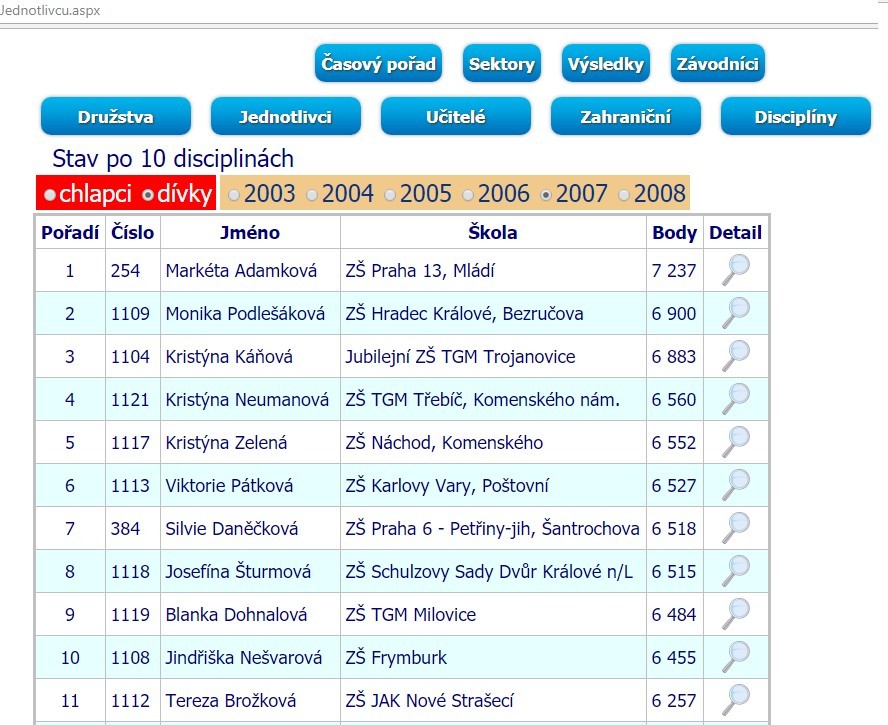Image resolution: width=888 pixels, height=725 pixels.
Task: Switch to Jednotlivci rankings
Action: coord(285,116)
